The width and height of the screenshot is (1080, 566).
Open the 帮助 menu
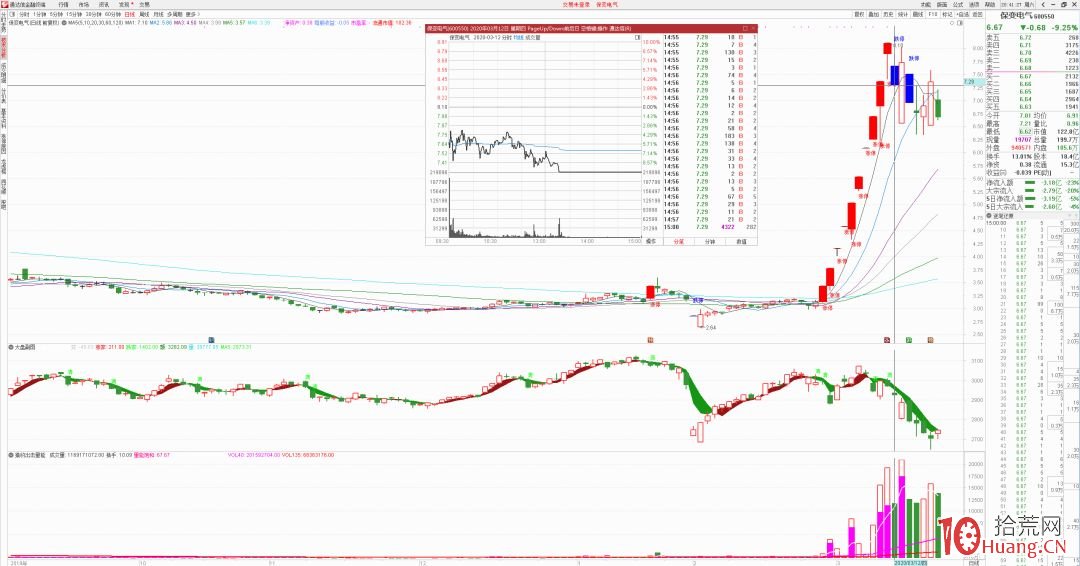tap(990, 5)
